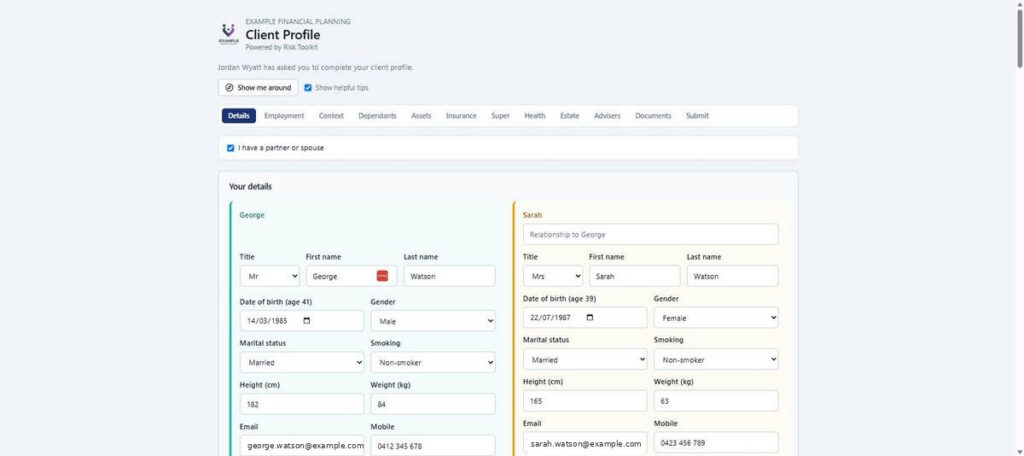Open the Estate tab

(x=569, y=116)
